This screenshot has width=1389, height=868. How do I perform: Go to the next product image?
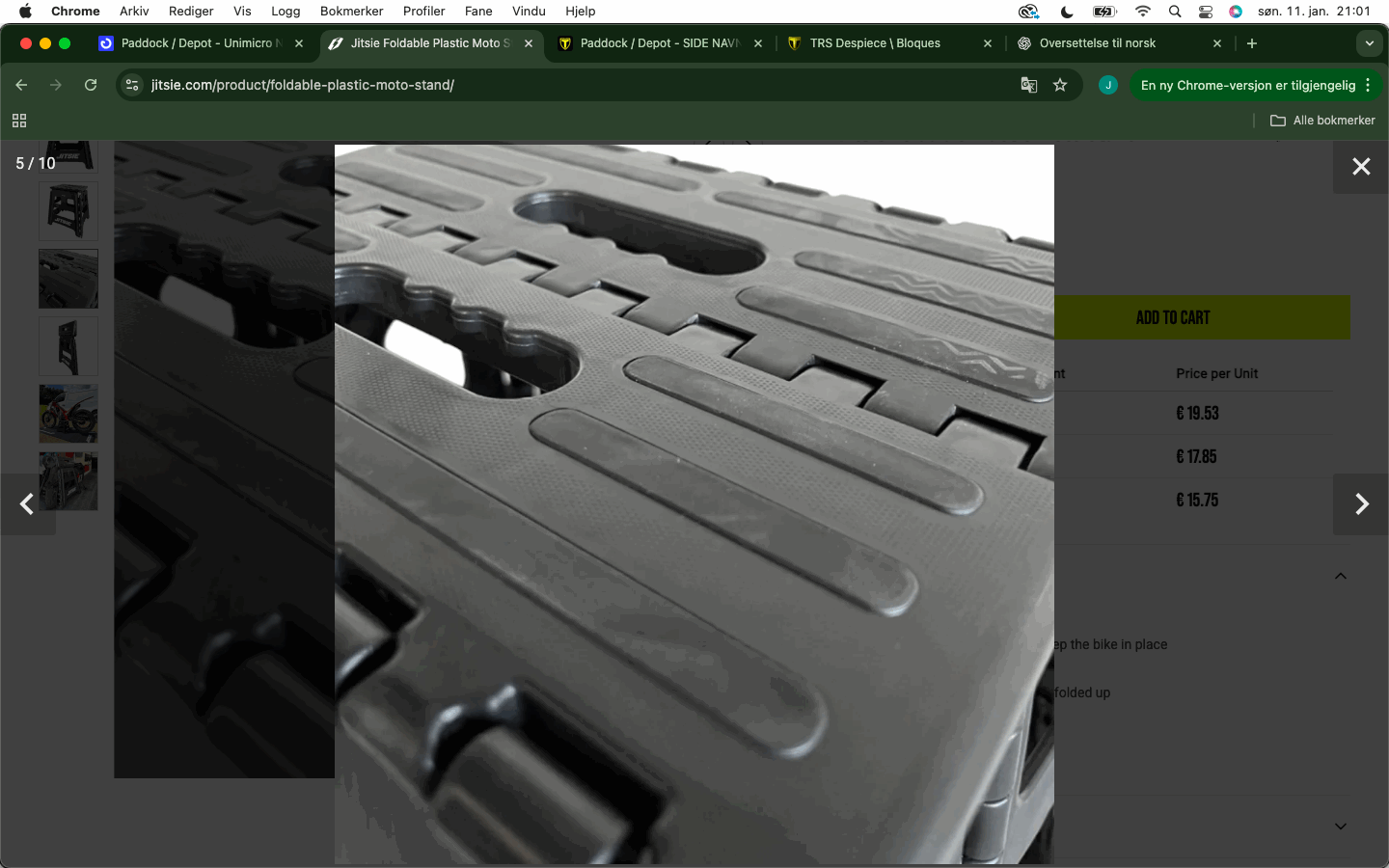click(1360, 504)
